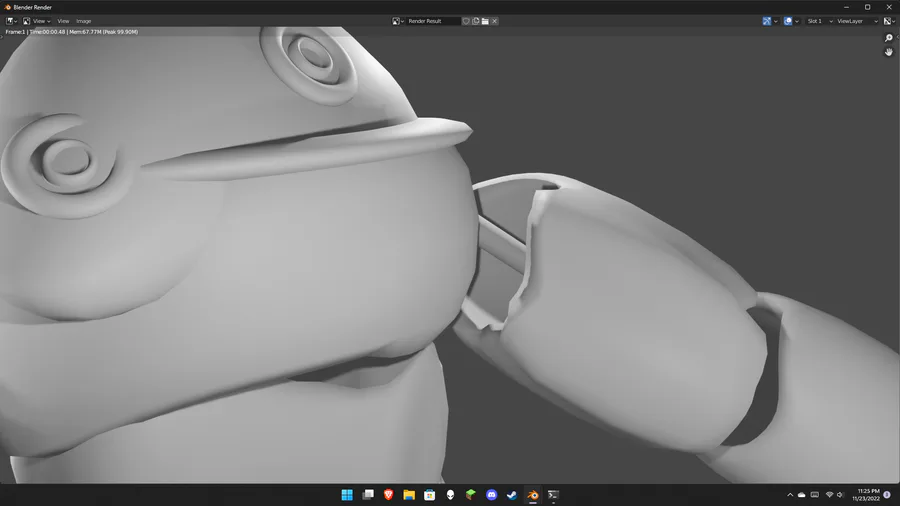This screenshot has width=900, height=506.
Task: Expand the gizmo options arrow
Action: (776, 21)
